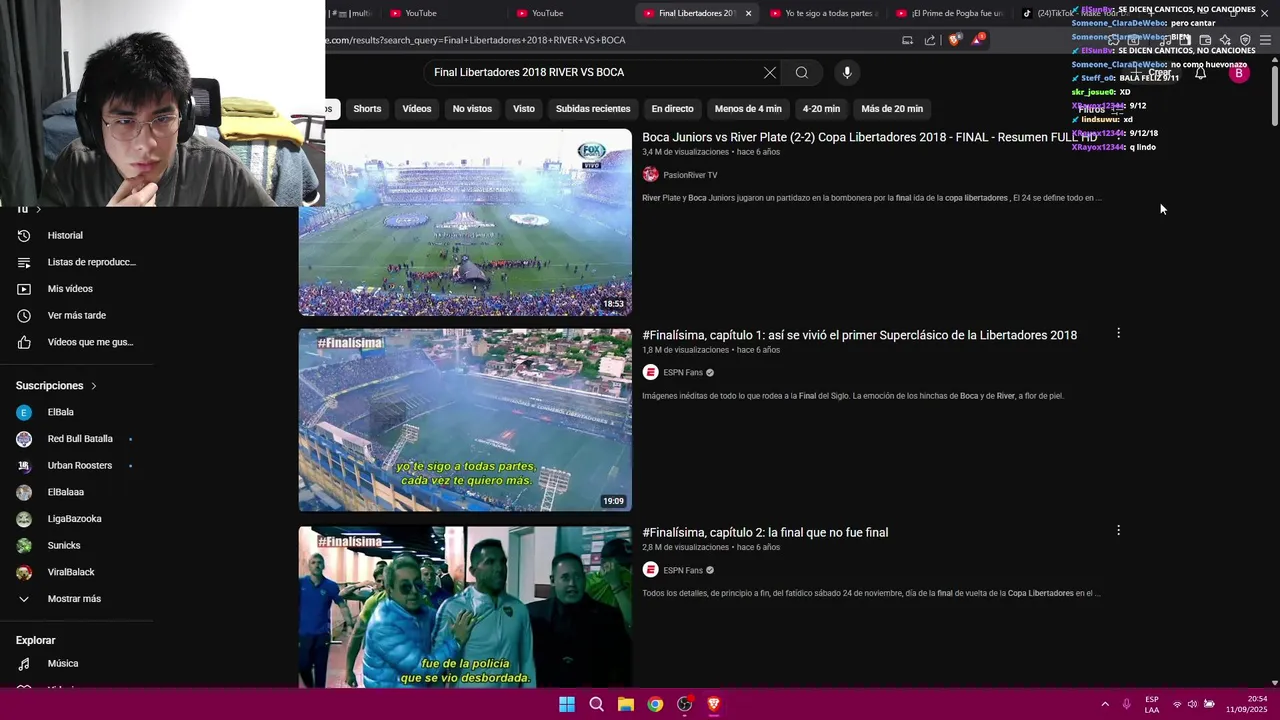
Task: Select the 4-20 min filter chip
Action: tap(821, 108)
